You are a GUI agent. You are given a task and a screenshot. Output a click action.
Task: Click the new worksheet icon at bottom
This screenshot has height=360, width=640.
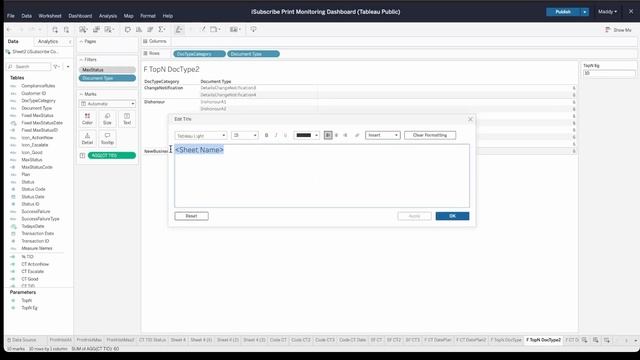point(584,340)
